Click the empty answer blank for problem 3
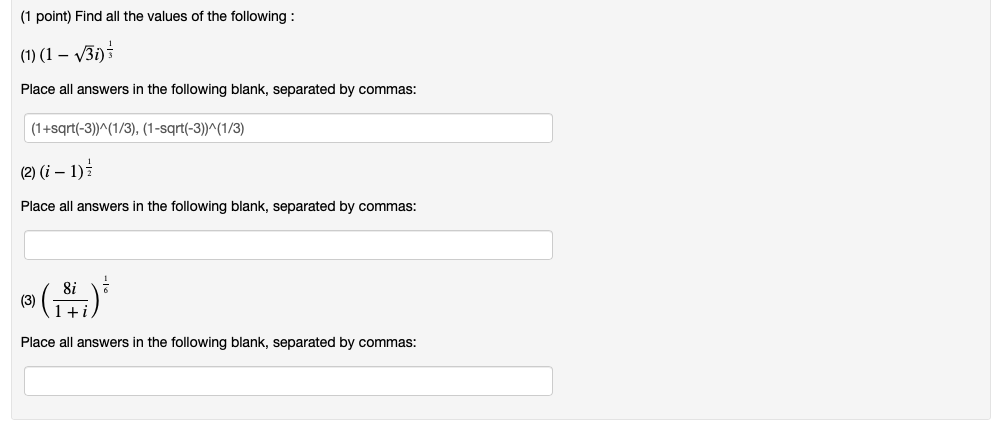 coord(288,381)
